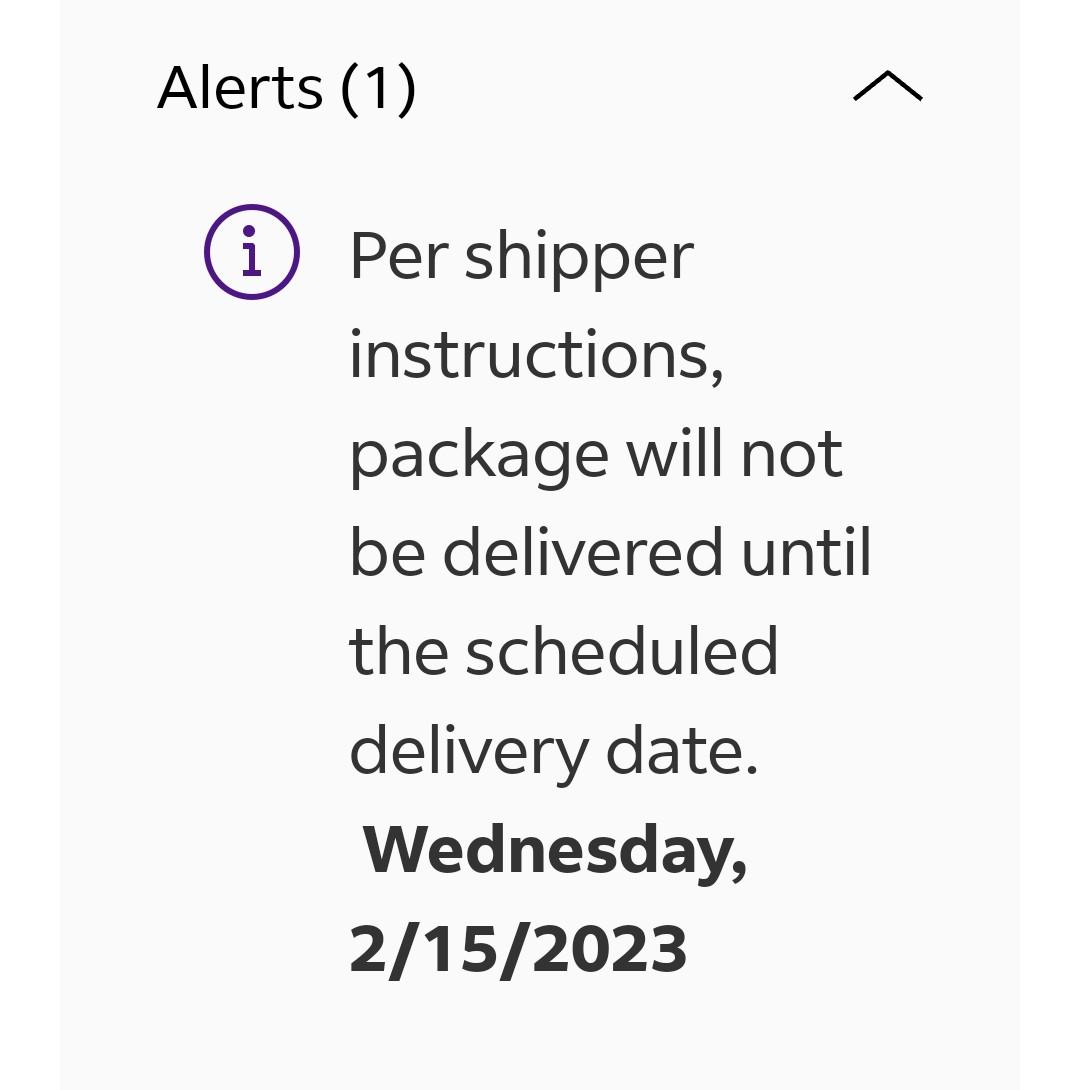Click the white margin outside the panel's left edge
Screen dimensions: 1080x1090
click(29, 545)
